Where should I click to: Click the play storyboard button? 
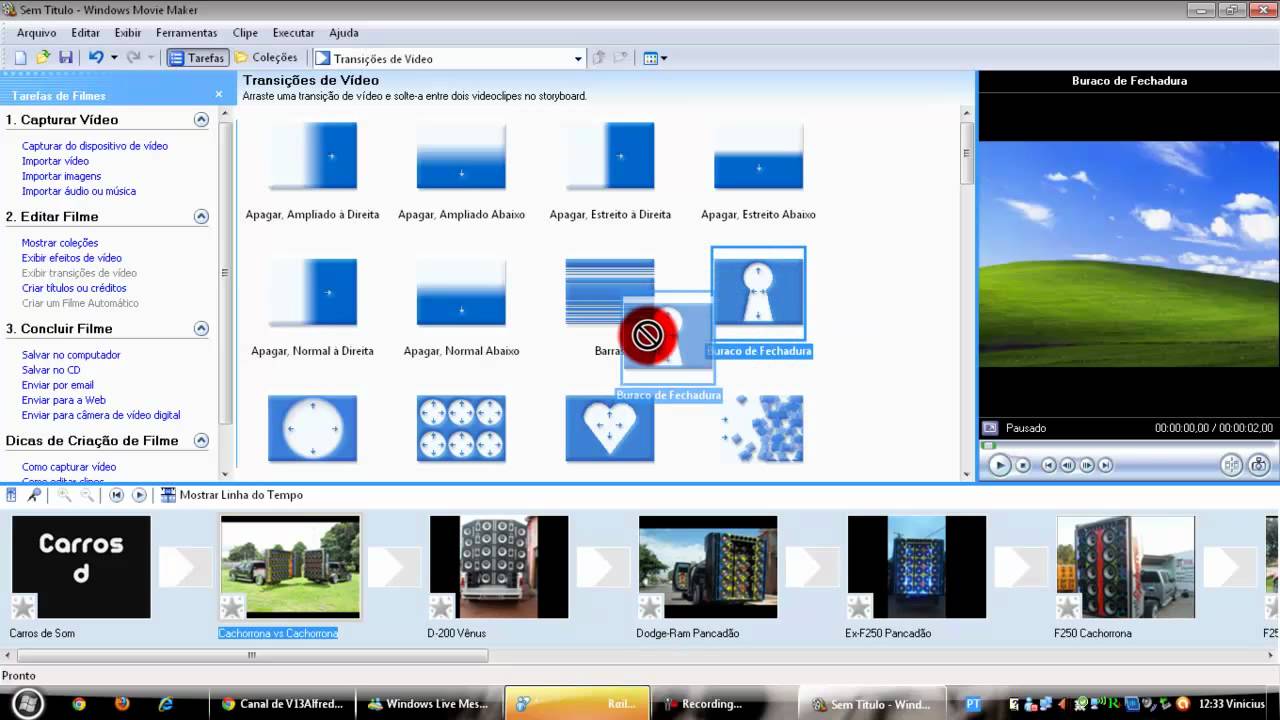[x=139, y=495]
